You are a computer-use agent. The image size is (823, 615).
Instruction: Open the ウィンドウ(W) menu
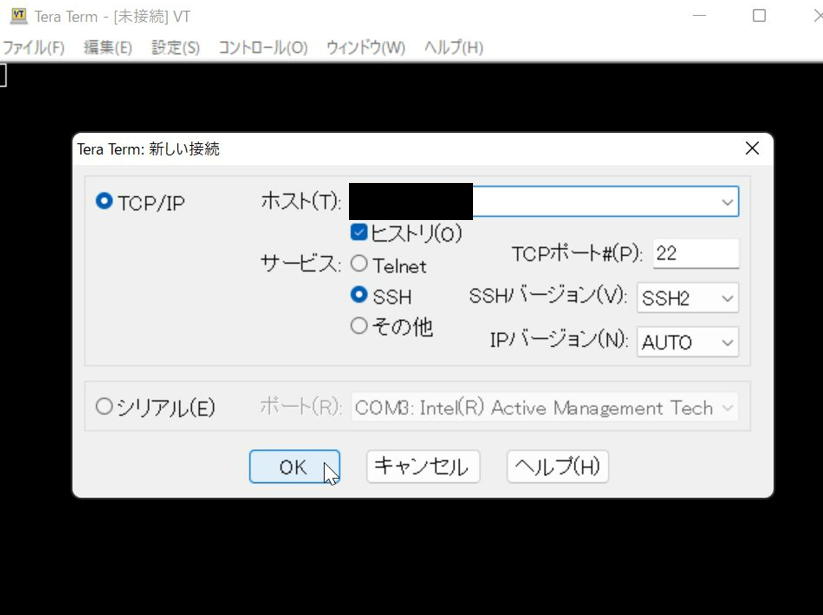[x=366, y=48]
